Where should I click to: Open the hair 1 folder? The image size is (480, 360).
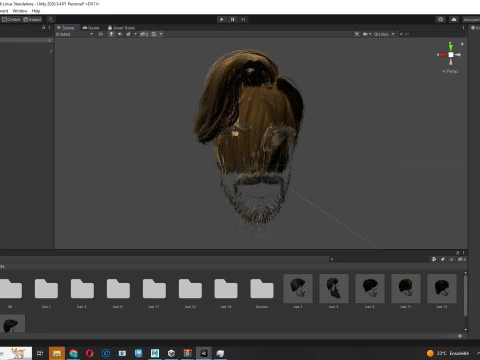(46, 289)
